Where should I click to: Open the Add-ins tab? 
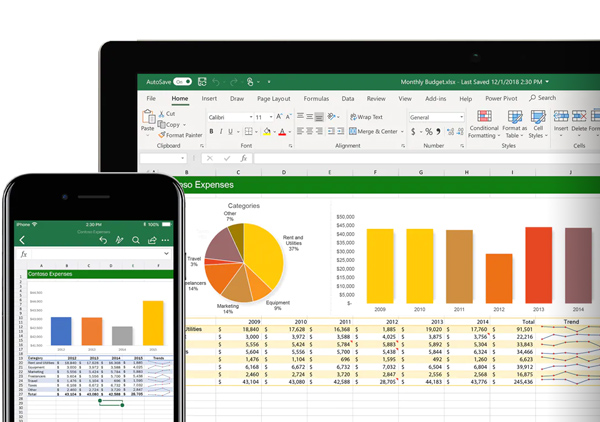pos(435,99)
